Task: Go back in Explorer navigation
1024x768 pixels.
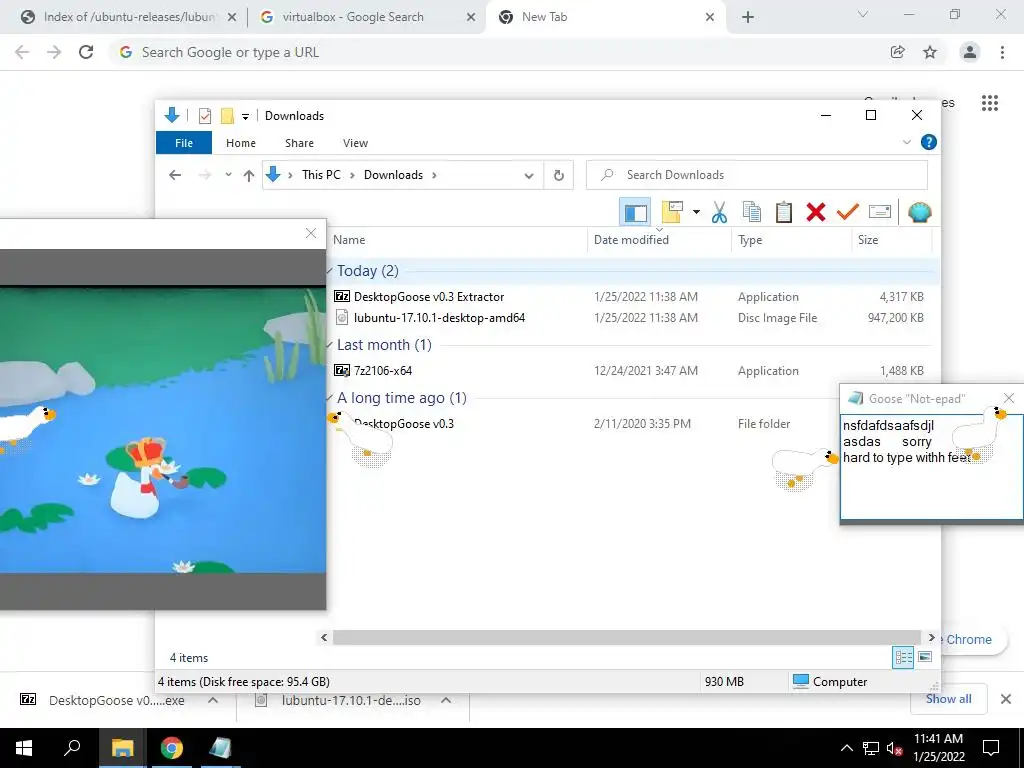Action: click(174, 174)
